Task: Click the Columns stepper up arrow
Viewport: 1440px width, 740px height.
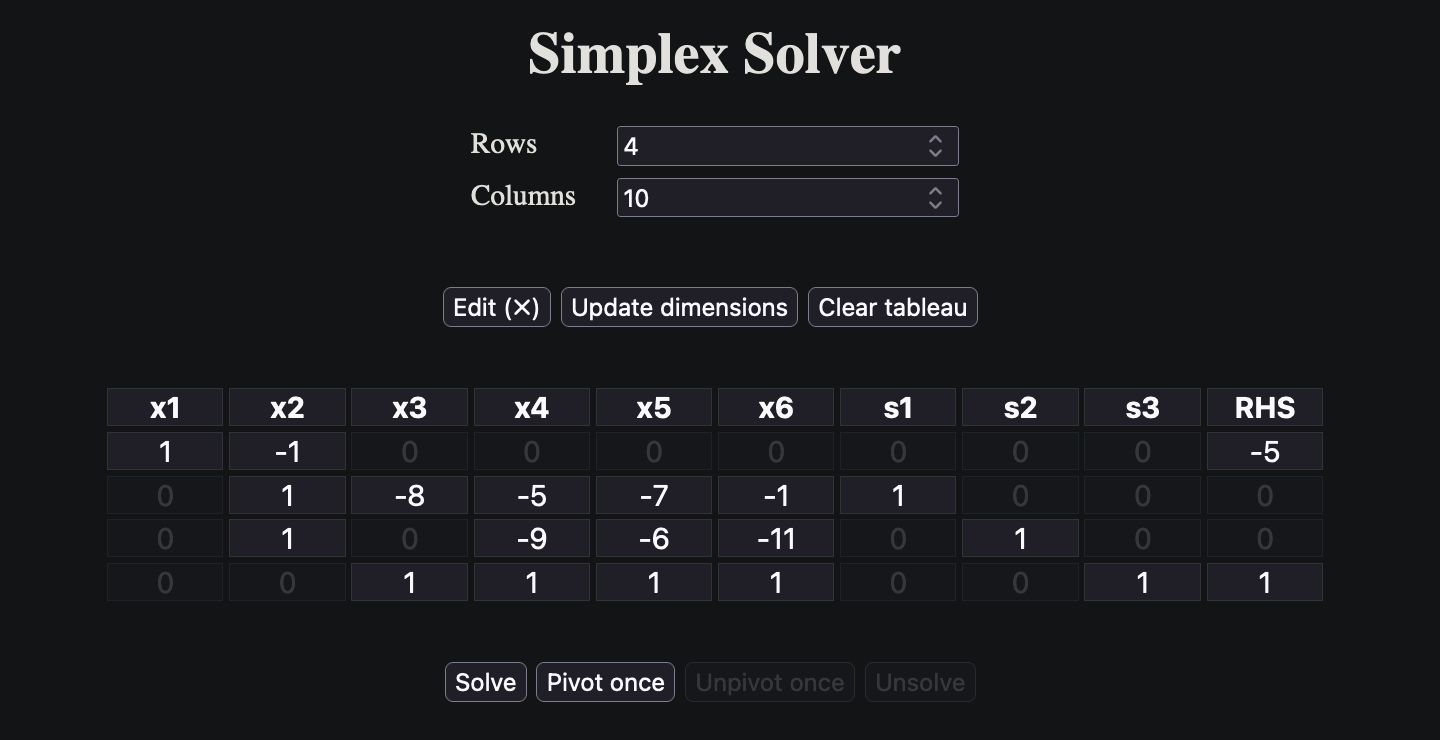Action: (935, 192)
